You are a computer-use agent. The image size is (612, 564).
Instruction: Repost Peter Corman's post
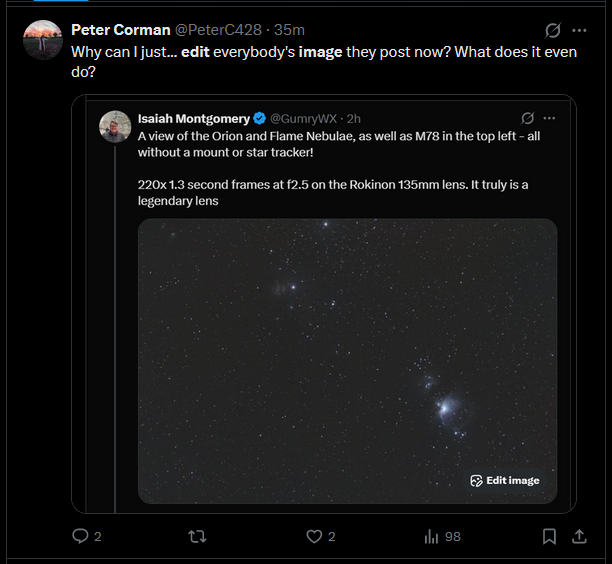tap(197, 536)
